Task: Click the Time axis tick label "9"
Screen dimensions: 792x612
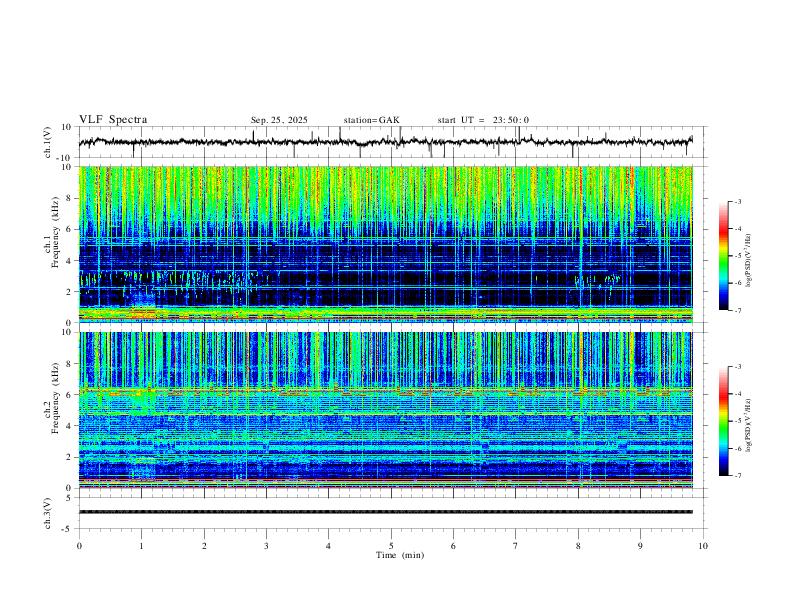Action: 640,546
